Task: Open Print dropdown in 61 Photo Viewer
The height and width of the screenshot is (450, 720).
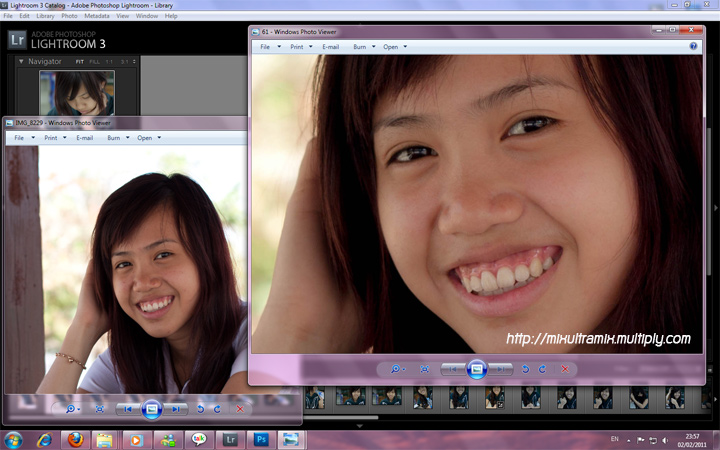Action: (301, 47)
